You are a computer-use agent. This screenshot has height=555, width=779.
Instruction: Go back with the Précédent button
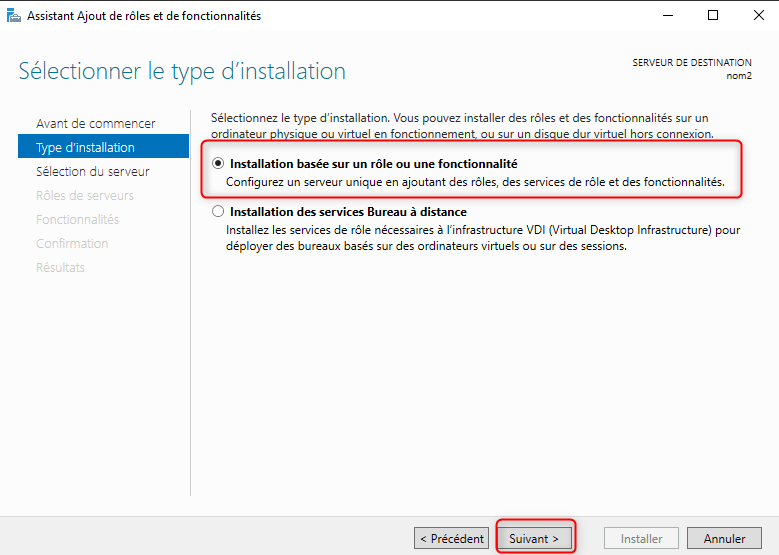452,539
